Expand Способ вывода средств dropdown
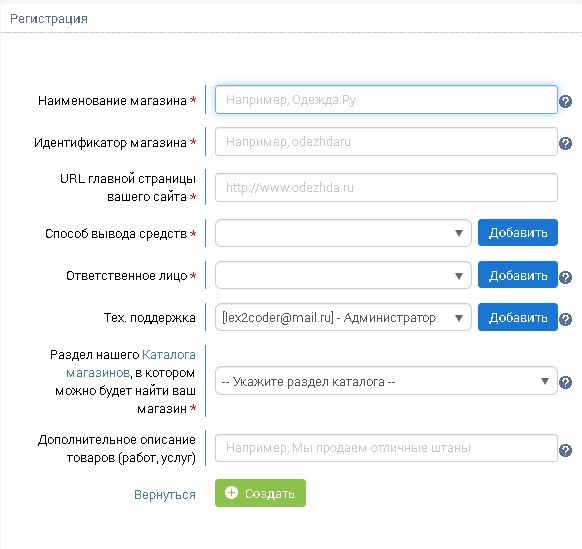Screen dimensions: 582x549 coord(343,233)
